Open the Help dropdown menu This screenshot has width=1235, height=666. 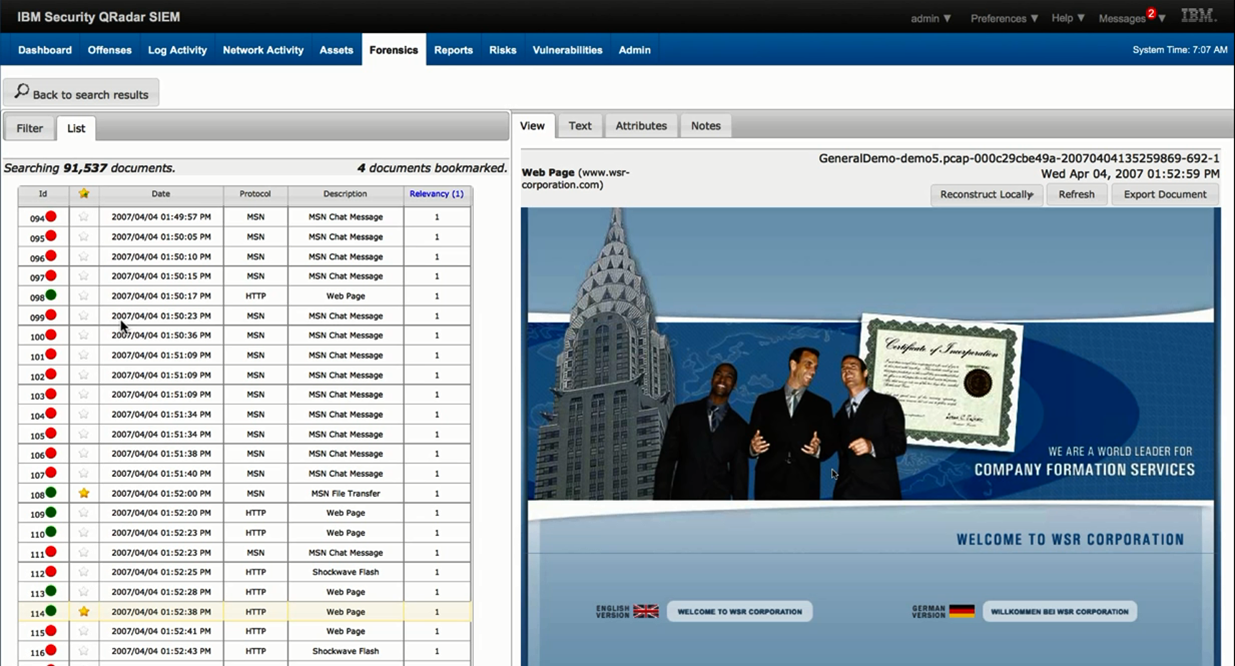1068,18
